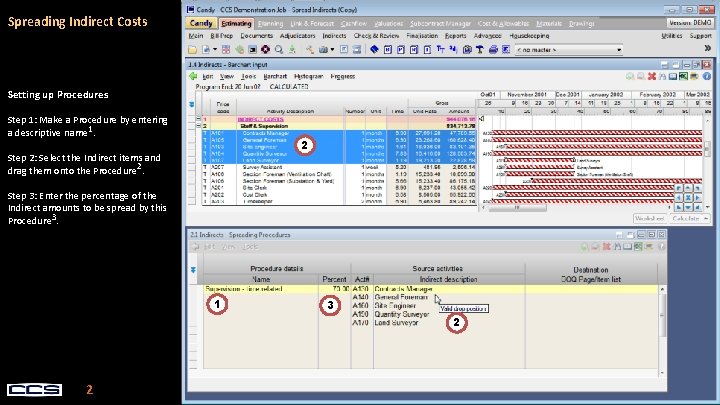Click the printer toolbar icon
This screenshot has width=720, height=405.
[x=493, y=50]
